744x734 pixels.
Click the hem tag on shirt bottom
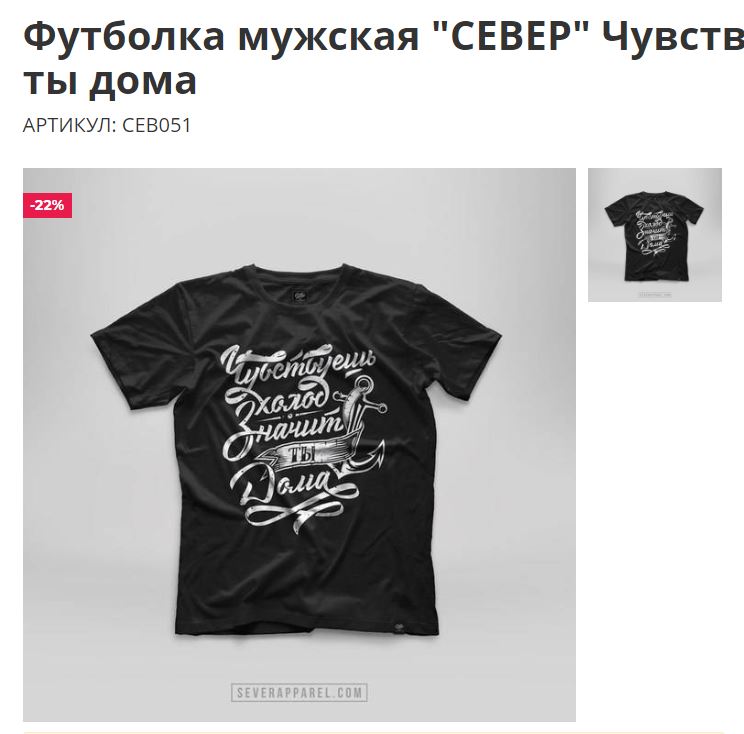(398, 628)
